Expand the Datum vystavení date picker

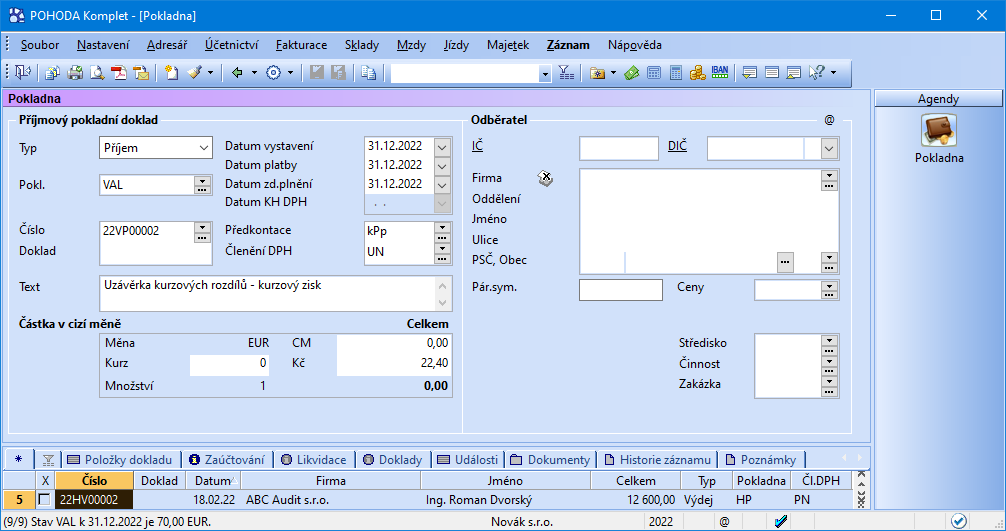click(x=442, y=147)
